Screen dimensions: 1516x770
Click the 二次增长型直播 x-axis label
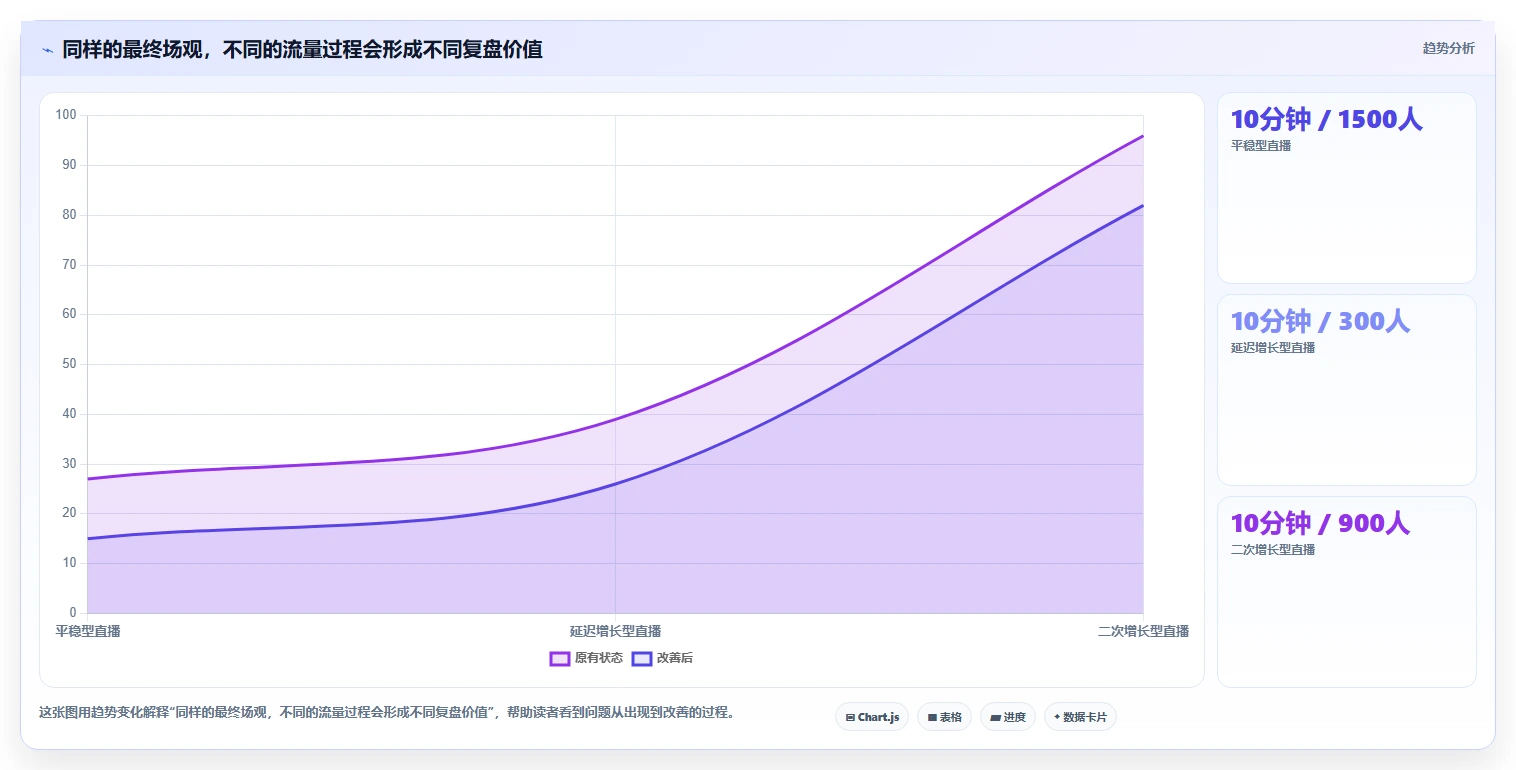[1143, 631]
